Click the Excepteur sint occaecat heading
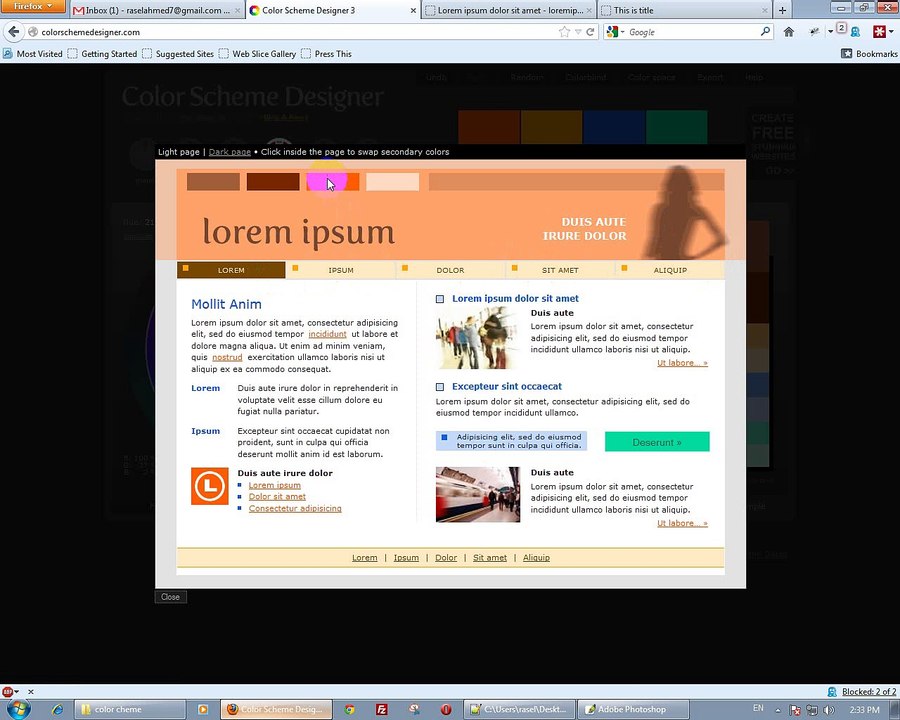 pos(507,386)
